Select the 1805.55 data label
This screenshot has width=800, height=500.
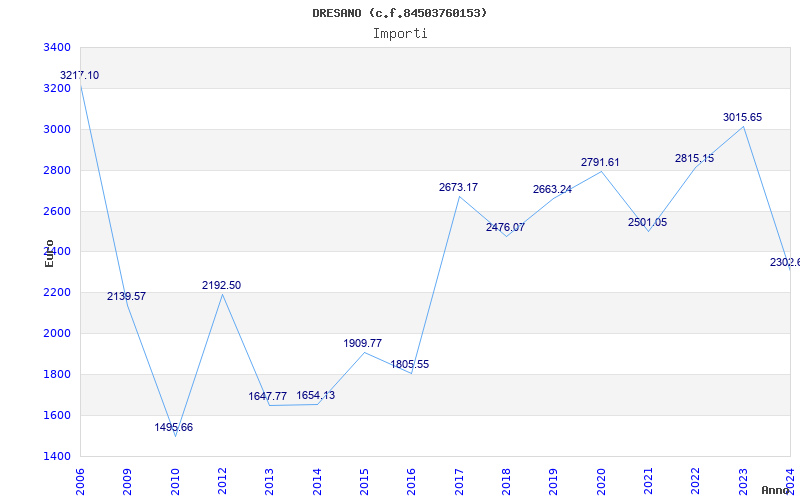[410, 365]
